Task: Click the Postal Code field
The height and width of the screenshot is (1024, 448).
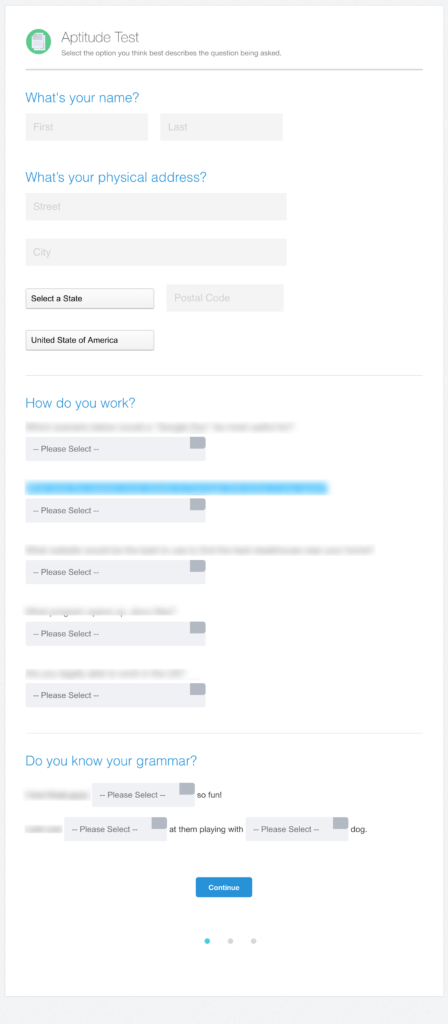Action: pos(225,298)
